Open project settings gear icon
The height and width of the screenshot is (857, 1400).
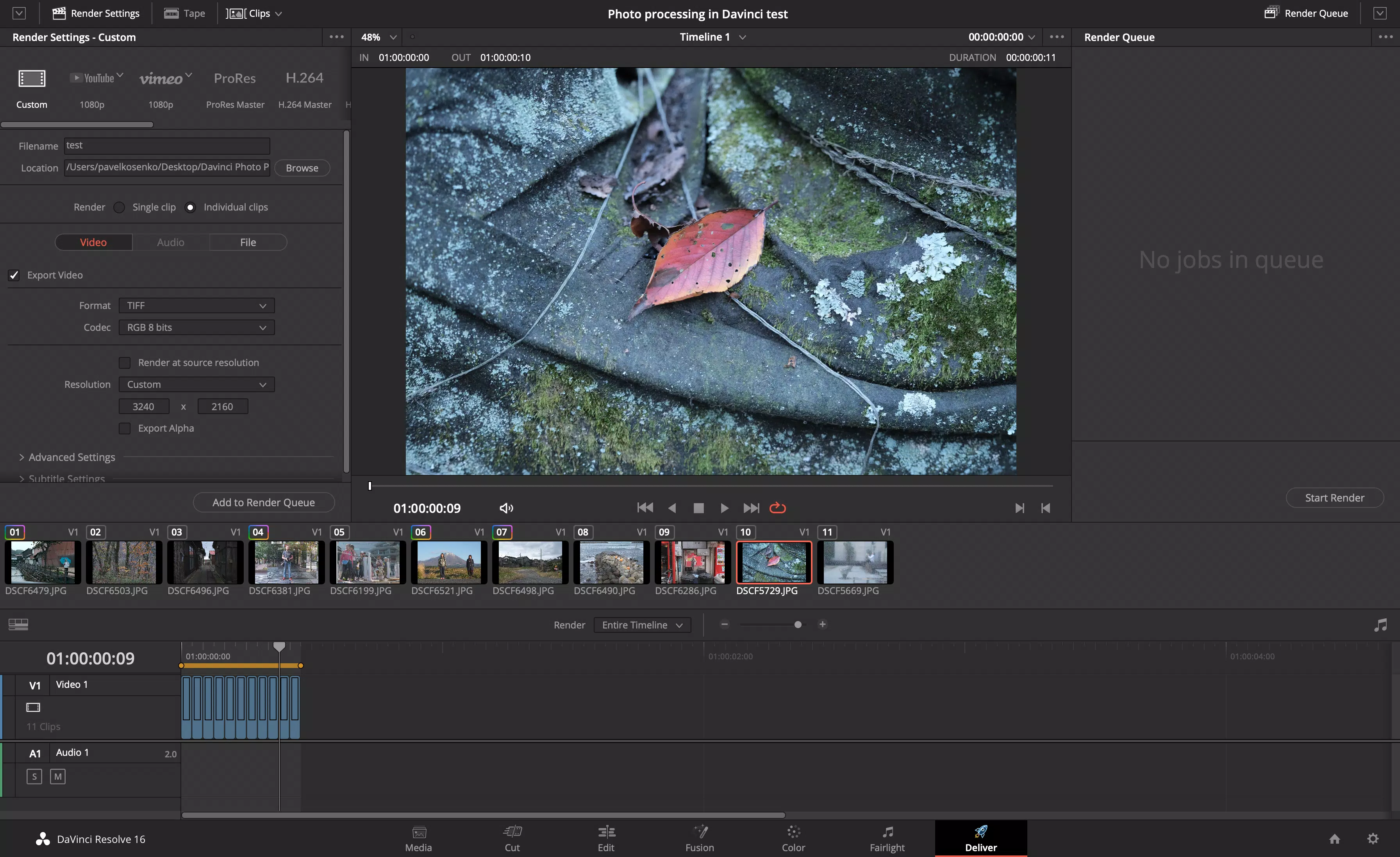tap(1373, 839)
